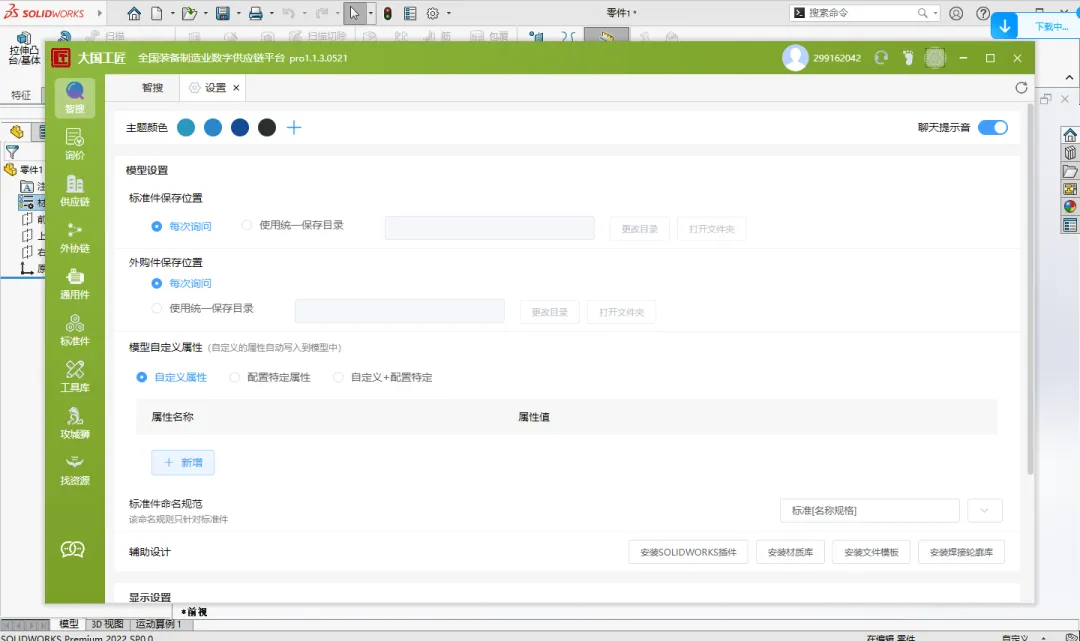
Task: Click SolidWorks Save icon
Action: [222, 13]
